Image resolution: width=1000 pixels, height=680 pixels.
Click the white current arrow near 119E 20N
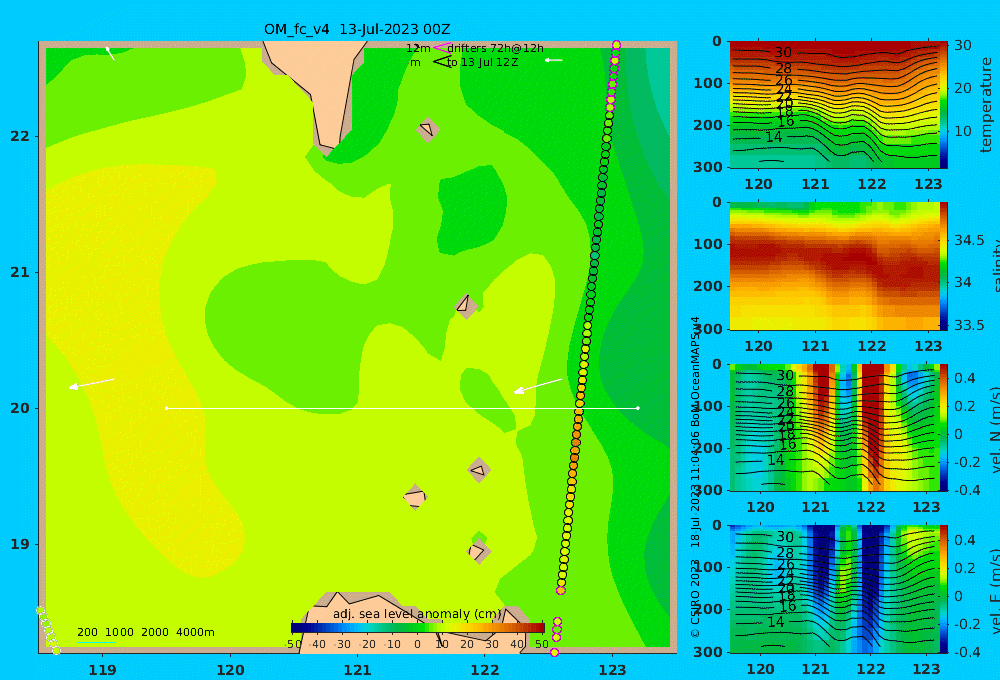[91, 383]
